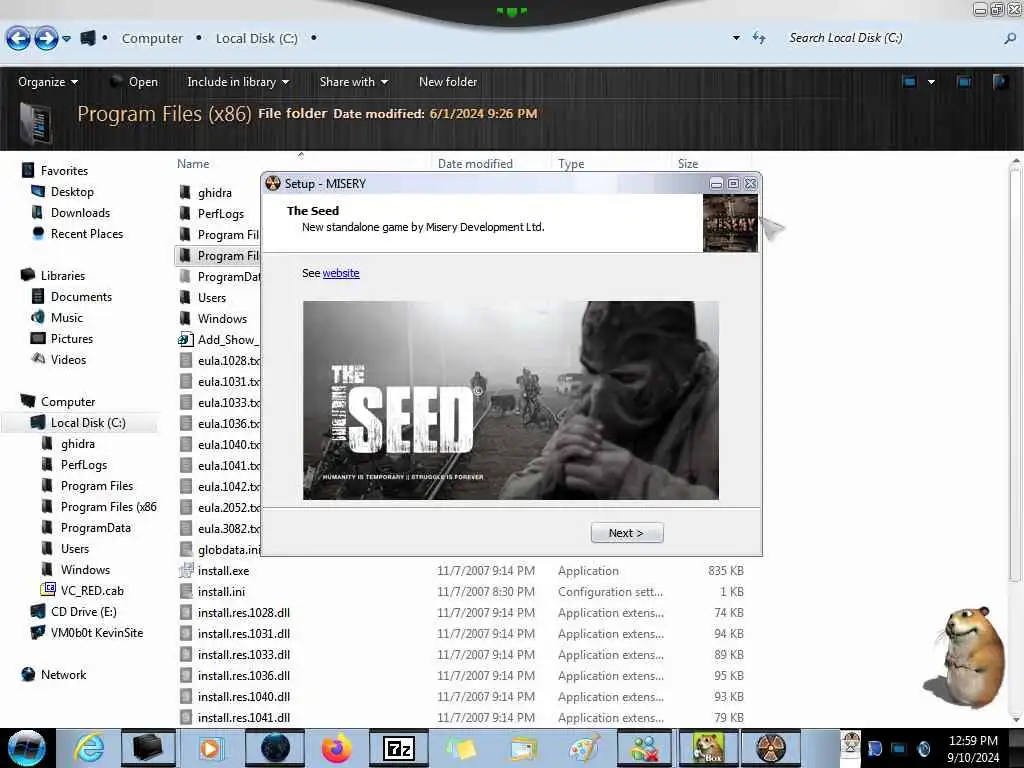Open Include in library dropdown
Viewport: 1024px width, 768px height.
[x=238, y=82]
